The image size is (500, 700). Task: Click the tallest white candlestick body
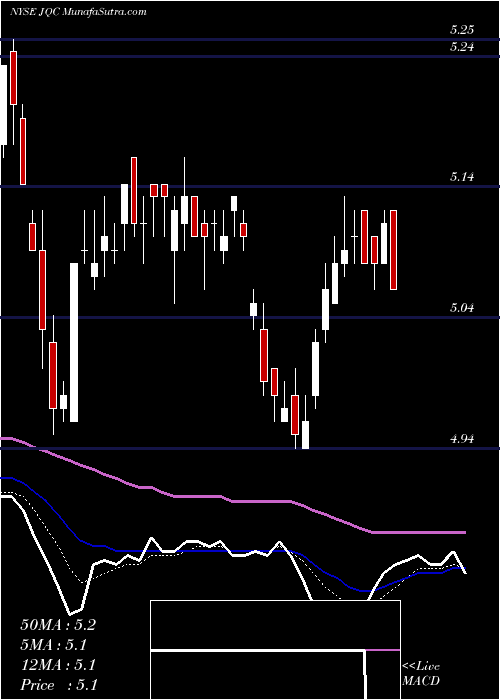[x=74, y=342]
